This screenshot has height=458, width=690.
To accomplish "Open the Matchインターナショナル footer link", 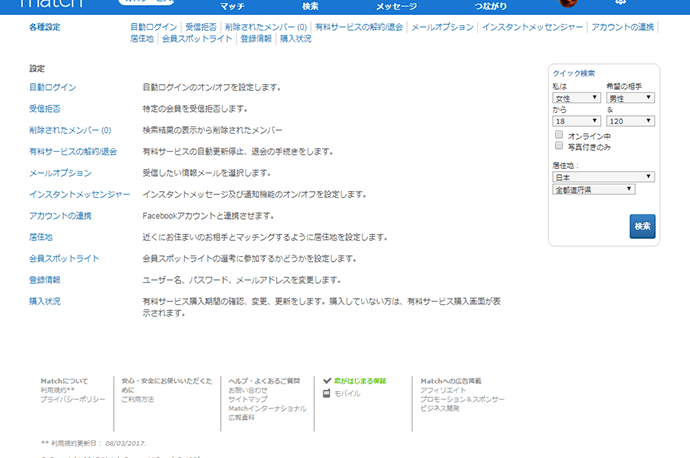I will pos(268,409).
